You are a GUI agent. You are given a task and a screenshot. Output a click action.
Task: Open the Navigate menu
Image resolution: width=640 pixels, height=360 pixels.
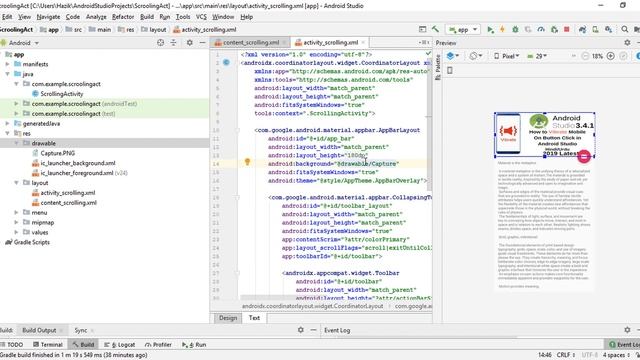click(x=48, y=17)
